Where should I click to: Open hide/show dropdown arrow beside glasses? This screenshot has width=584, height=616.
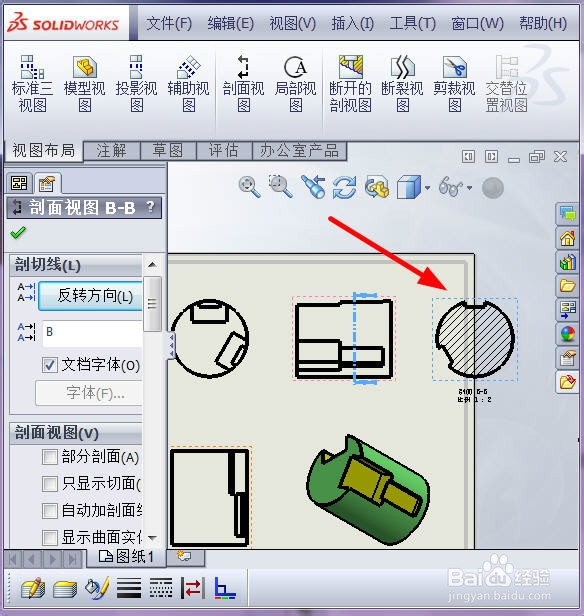point(469,188)
